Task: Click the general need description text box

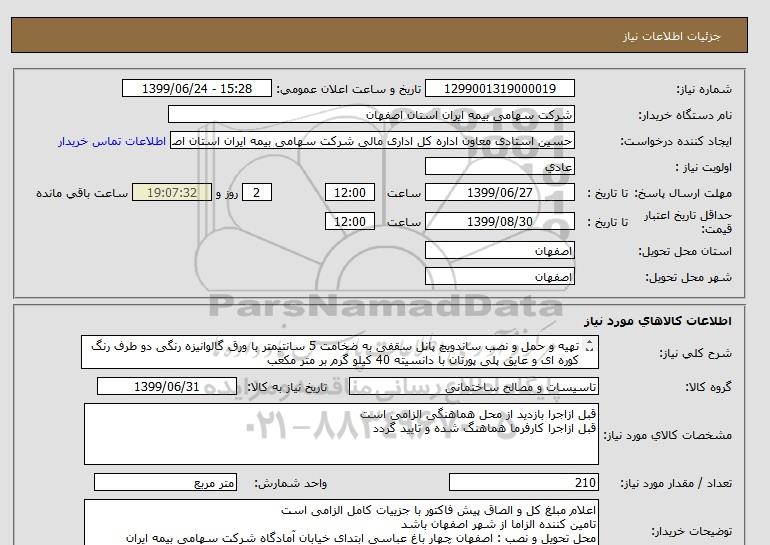Action: pos(340,353)
